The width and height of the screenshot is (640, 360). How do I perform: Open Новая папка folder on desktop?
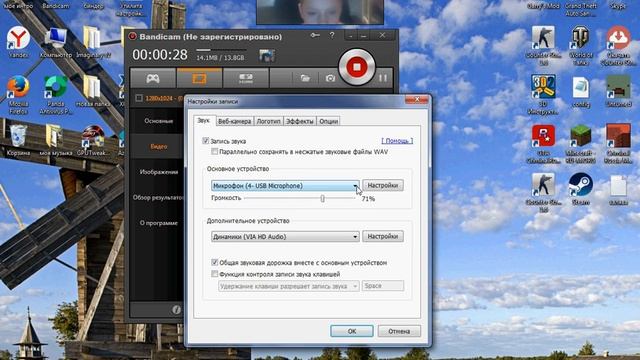[93, 91]
